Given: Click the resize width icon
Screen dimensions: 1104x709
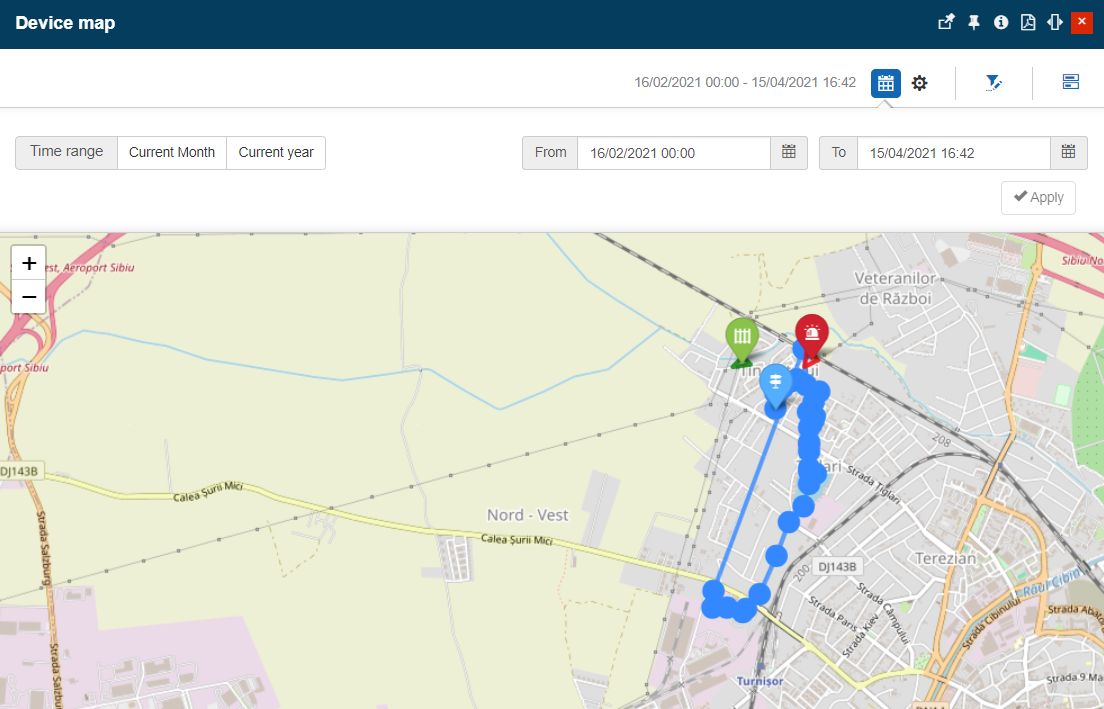Looking at the screenshot, I should pos(1054,23).
